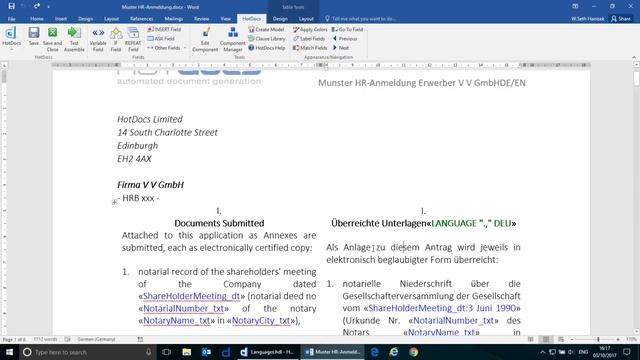Image resolution: width=640 pixels, height=360 pixels.
Task: Open Edit Component tool
Action: (x=205, y=39)
